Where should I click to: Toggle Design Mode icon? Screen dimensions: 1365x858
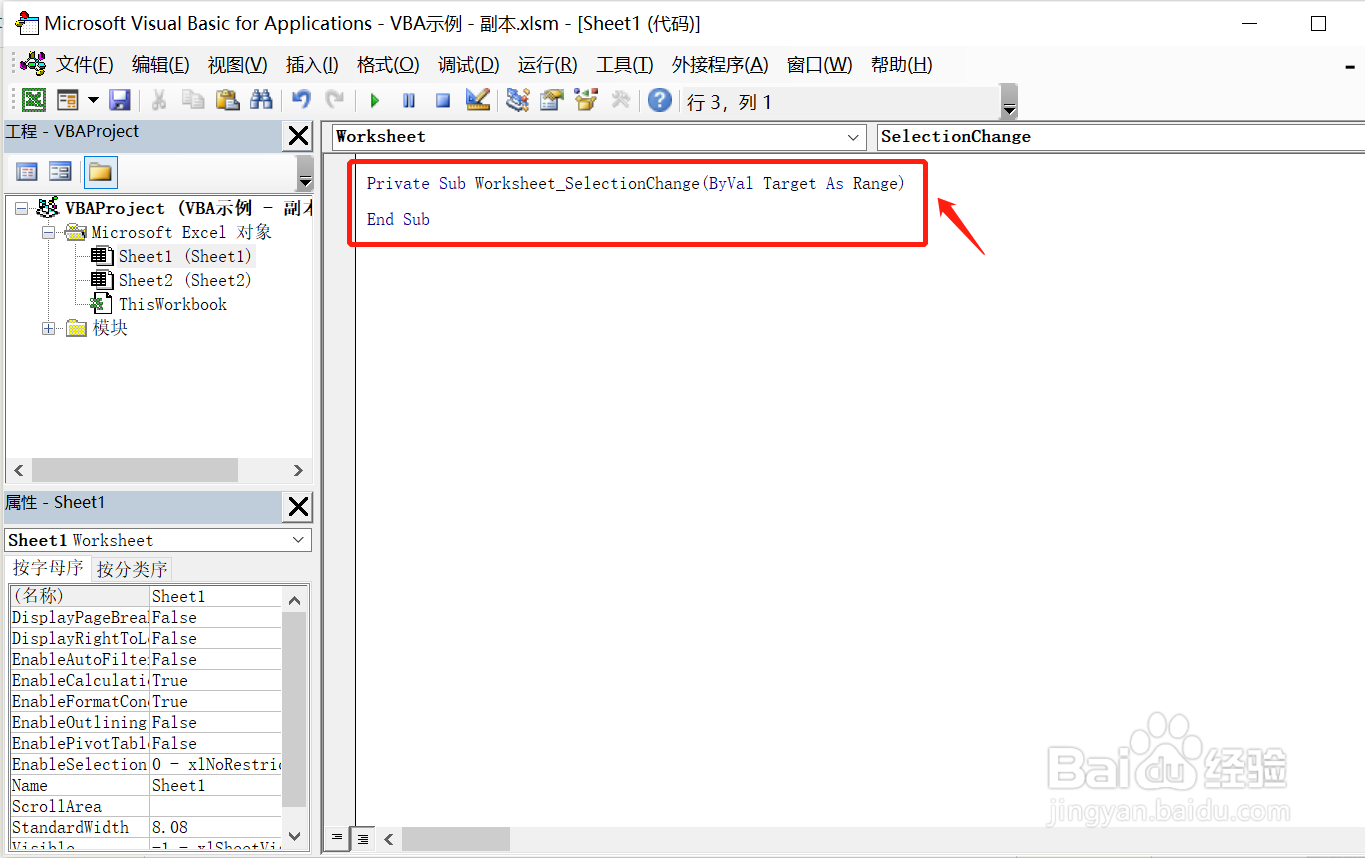click(477, 100)
